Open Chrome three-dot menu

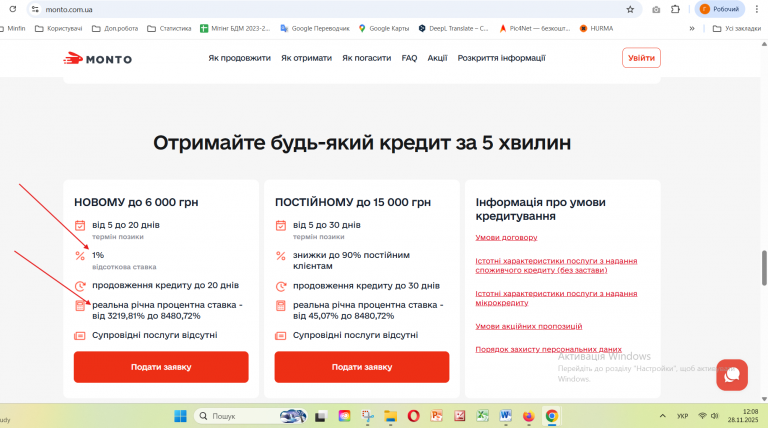pyautogui.click(x=756, y=9)
